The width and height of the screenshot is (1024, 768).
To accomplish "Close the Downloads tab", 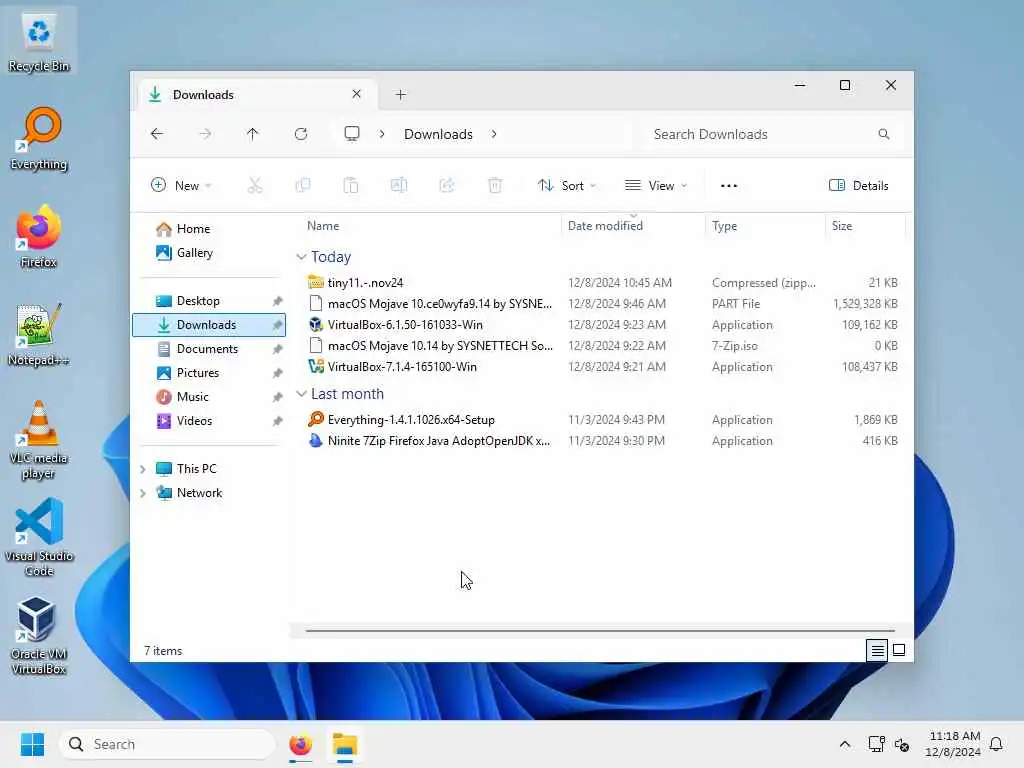I will [357, 94].
